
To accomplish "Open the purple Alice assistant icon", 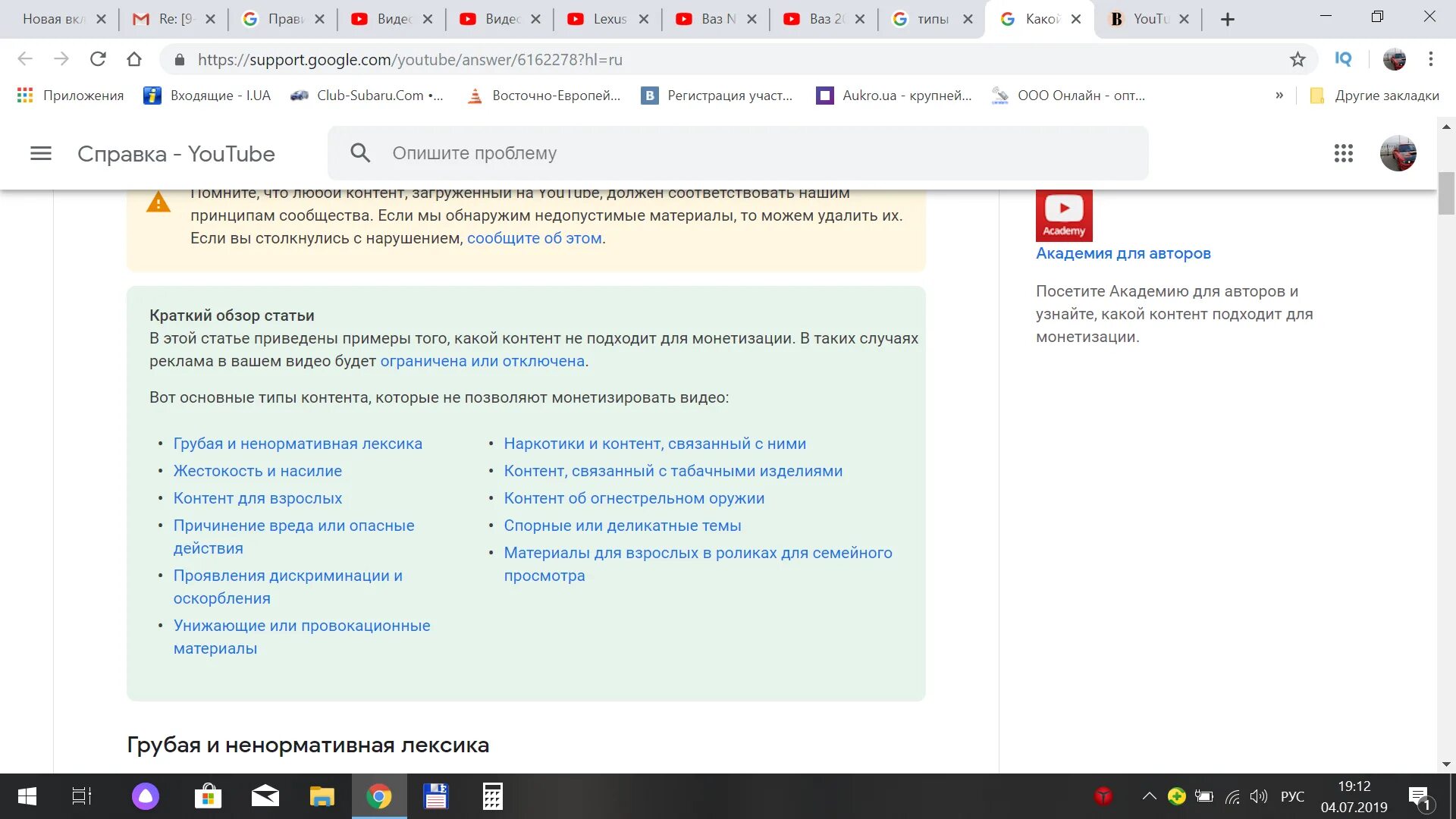I will (146, 796).
